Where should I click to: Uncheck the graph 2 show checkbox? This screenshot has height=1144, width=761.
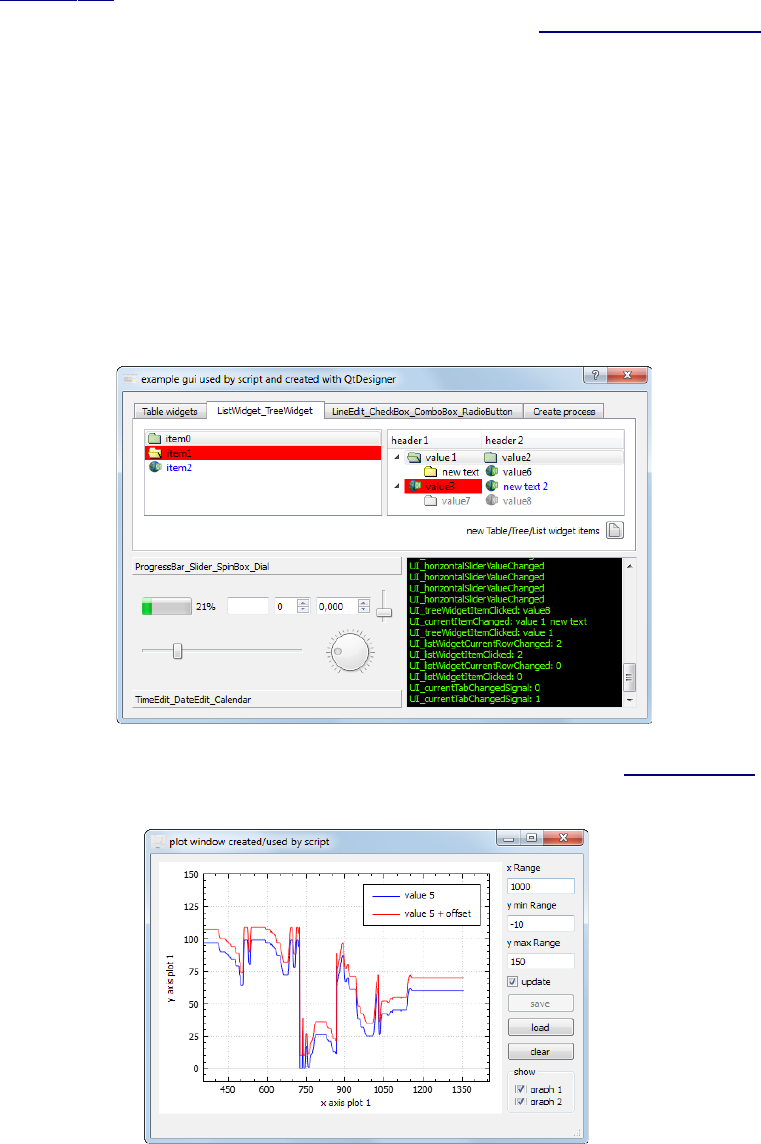(x=520, y=1102)
